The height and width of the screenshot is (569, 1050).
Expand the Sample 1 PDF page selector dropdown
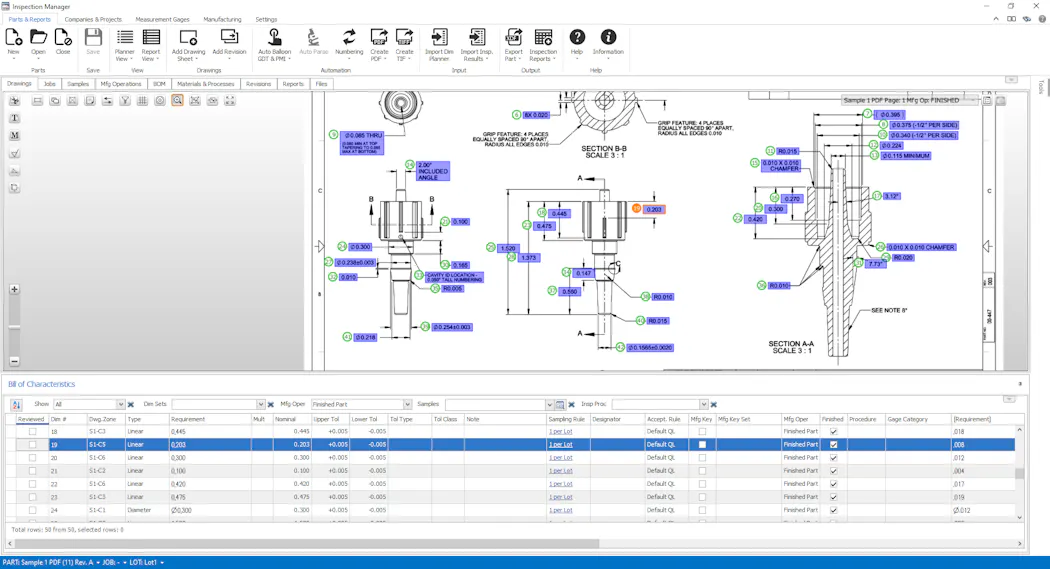[x=973, y=100]
